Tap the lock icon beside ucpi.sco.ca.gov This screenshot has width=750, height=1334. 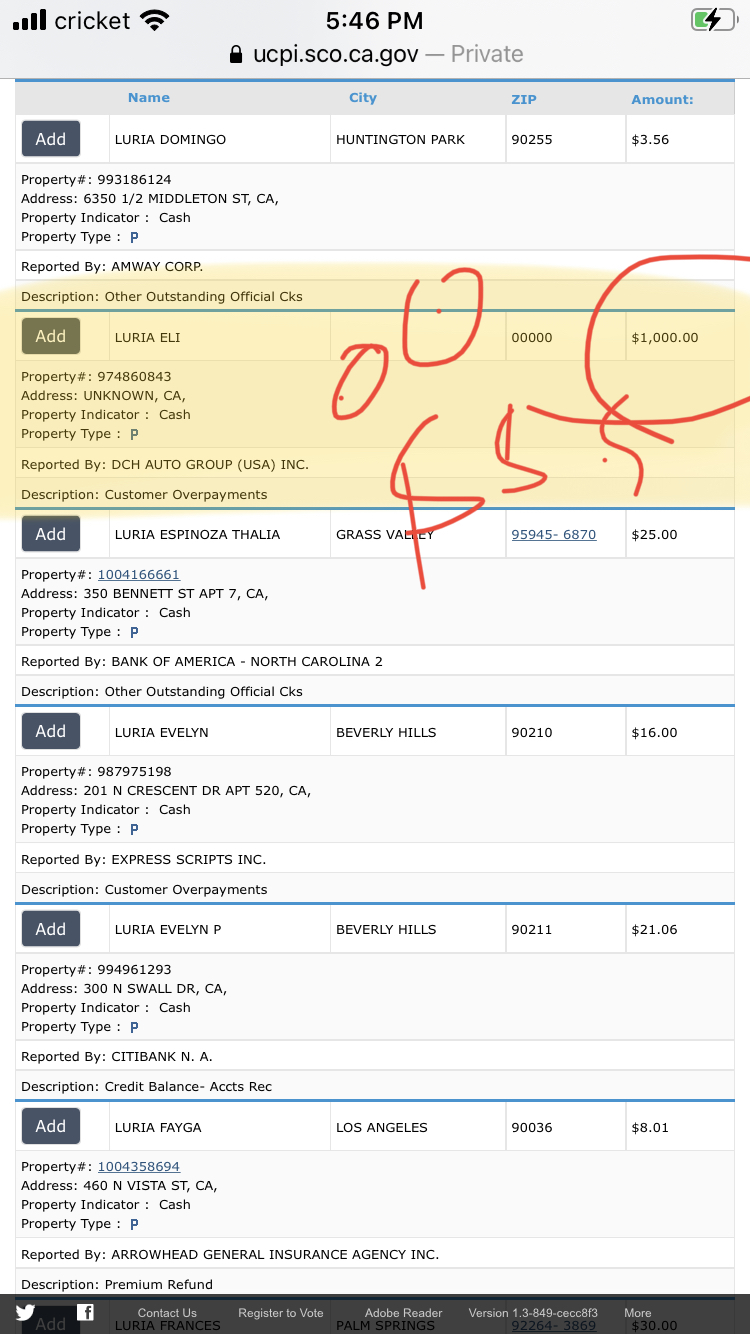tap(236, 54)
